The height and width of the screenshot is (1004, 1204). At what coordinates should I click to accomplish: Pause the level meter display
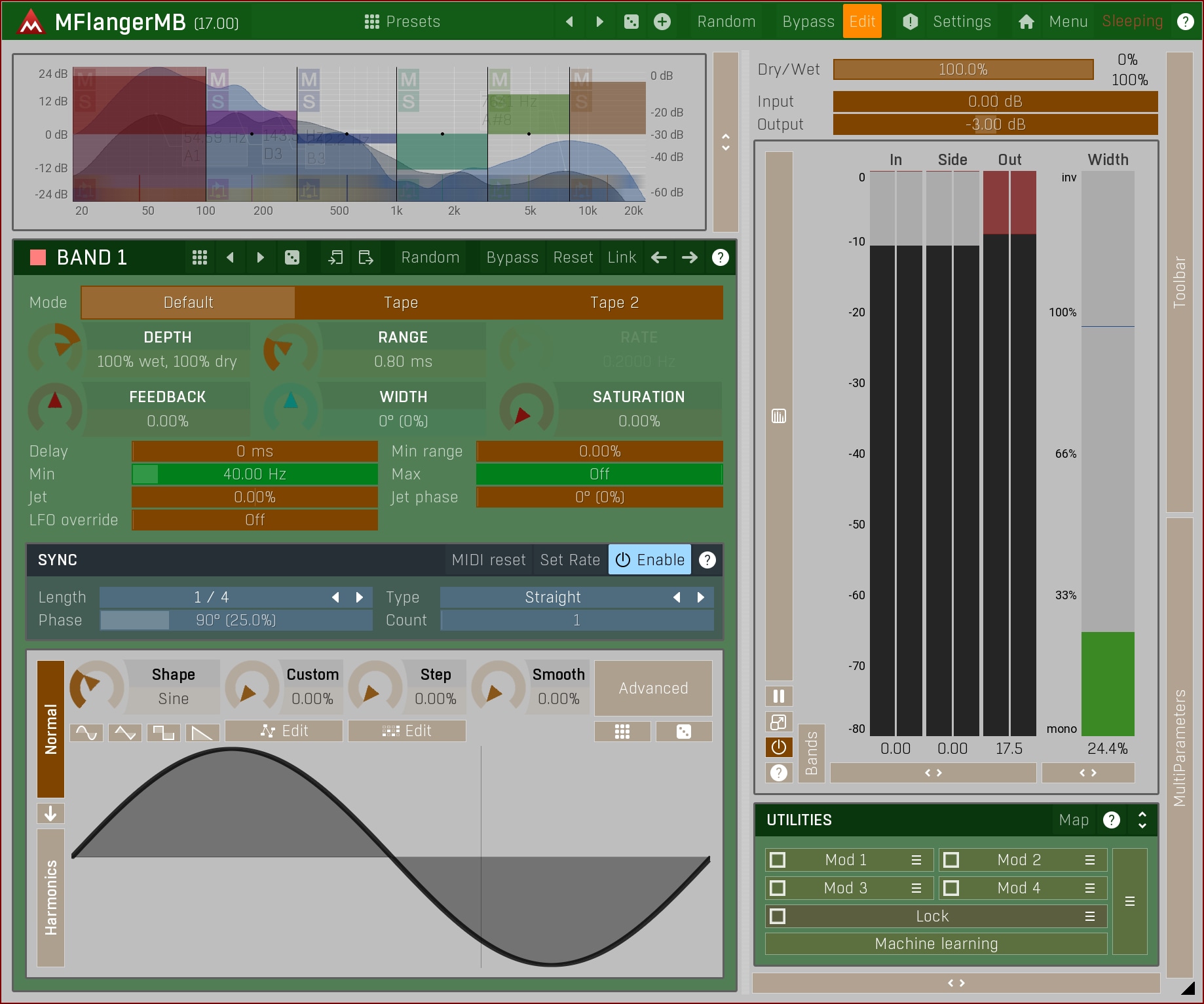(x=778, y=696)
